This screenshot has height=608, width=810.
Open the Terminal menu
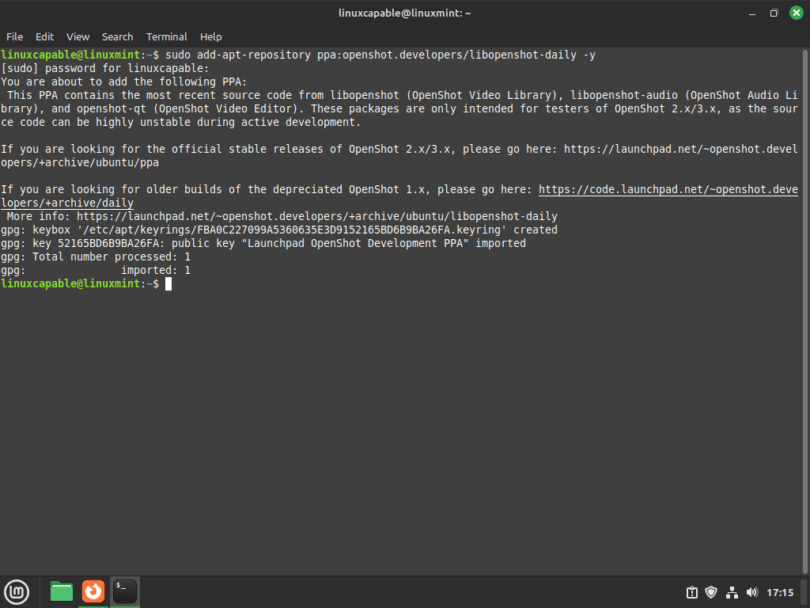[166, 36]
